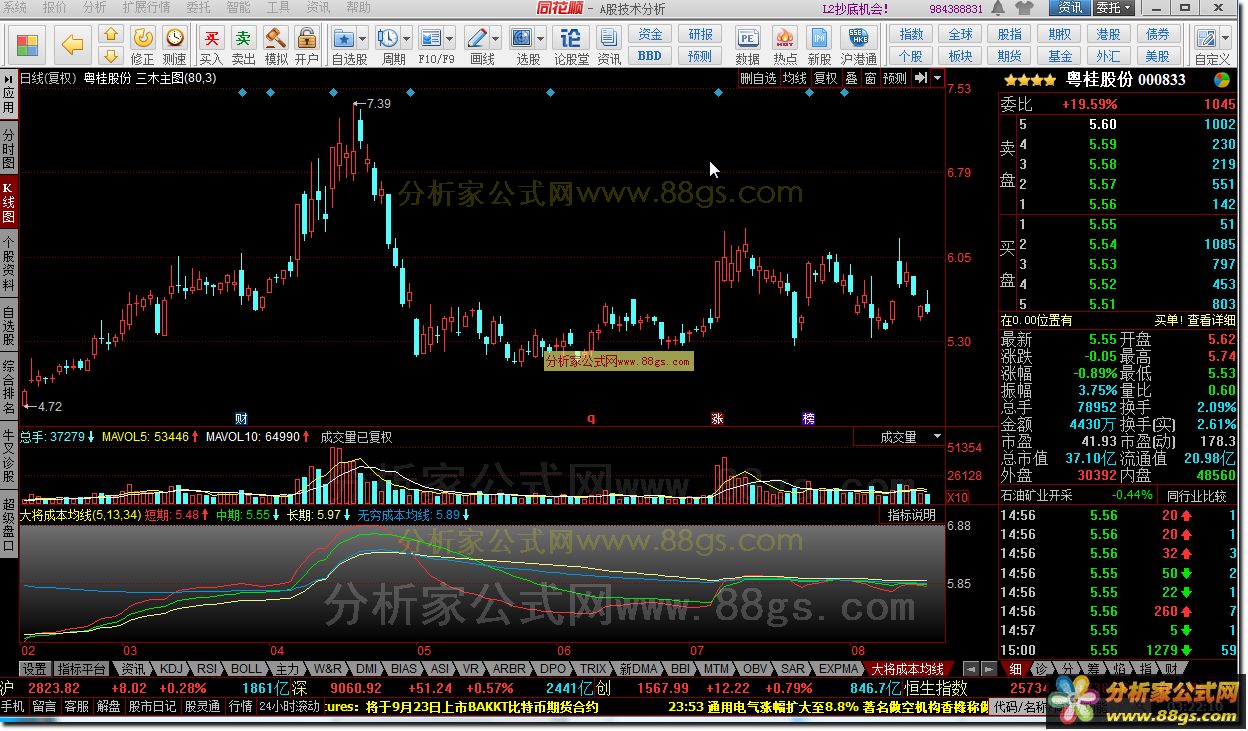Image resolution: width=1248 pixels, height=731 pixels.
Task: Open the 扩展行情 menu
Action: pos(147,7)
